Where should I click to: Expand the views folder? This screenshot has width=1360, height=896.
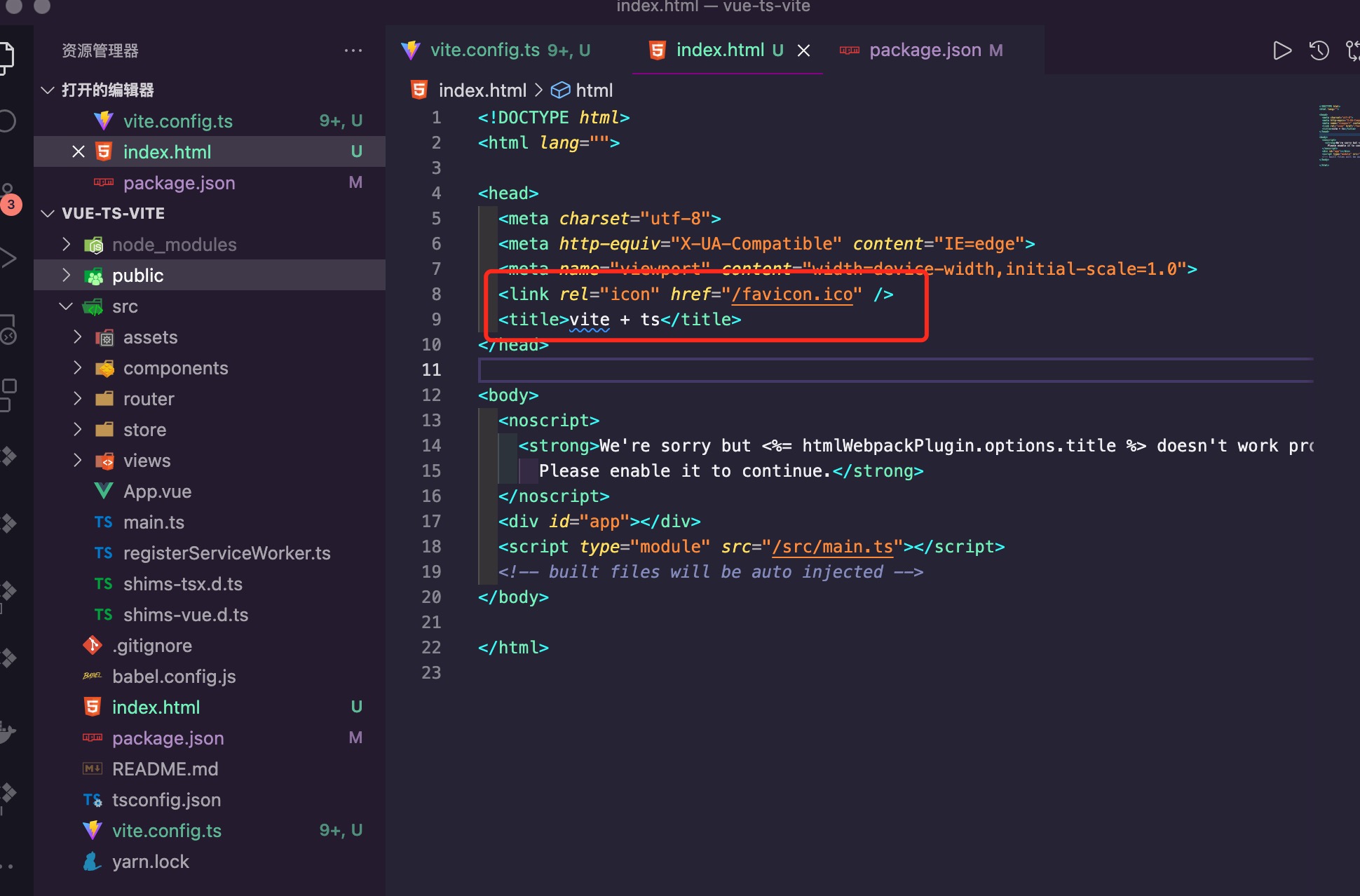coord(77,460)
